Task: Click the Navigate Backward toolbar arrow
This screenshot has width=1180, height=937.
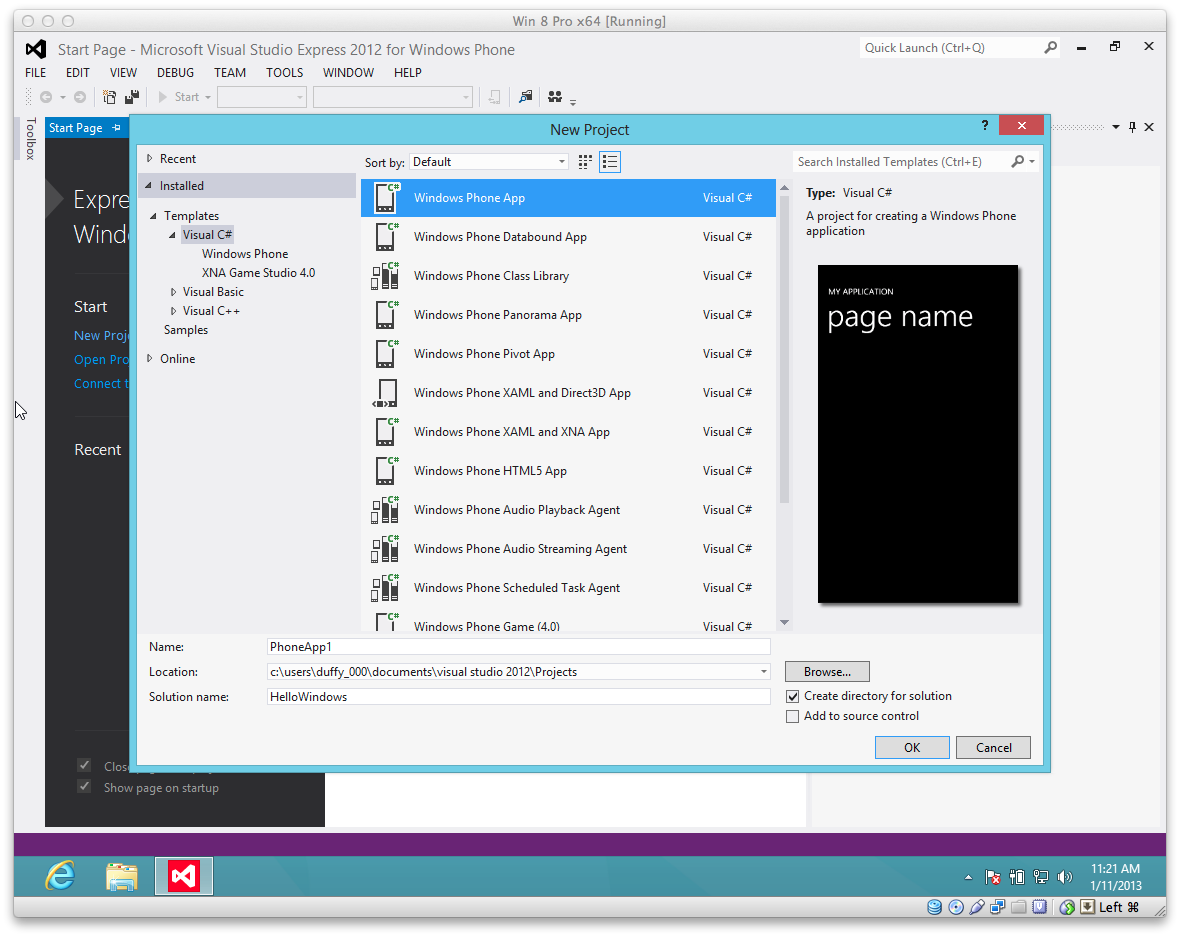Action: [x=46, y=97]
